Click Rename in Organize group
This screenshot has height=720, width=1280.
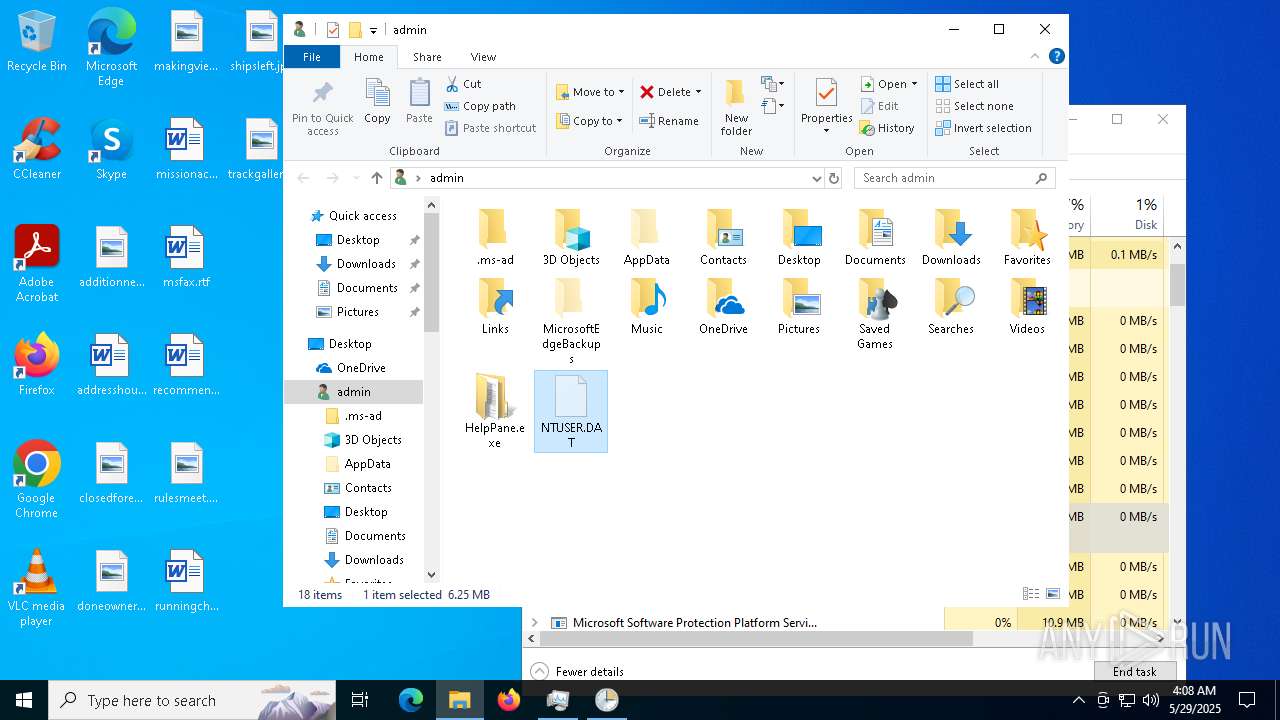click(x=669, y=121)
